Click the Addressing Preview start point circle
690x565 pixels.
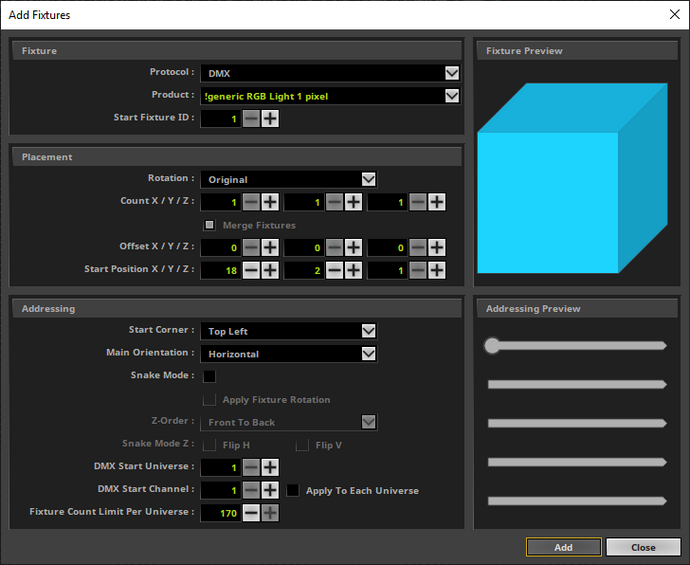pos(492,345)
